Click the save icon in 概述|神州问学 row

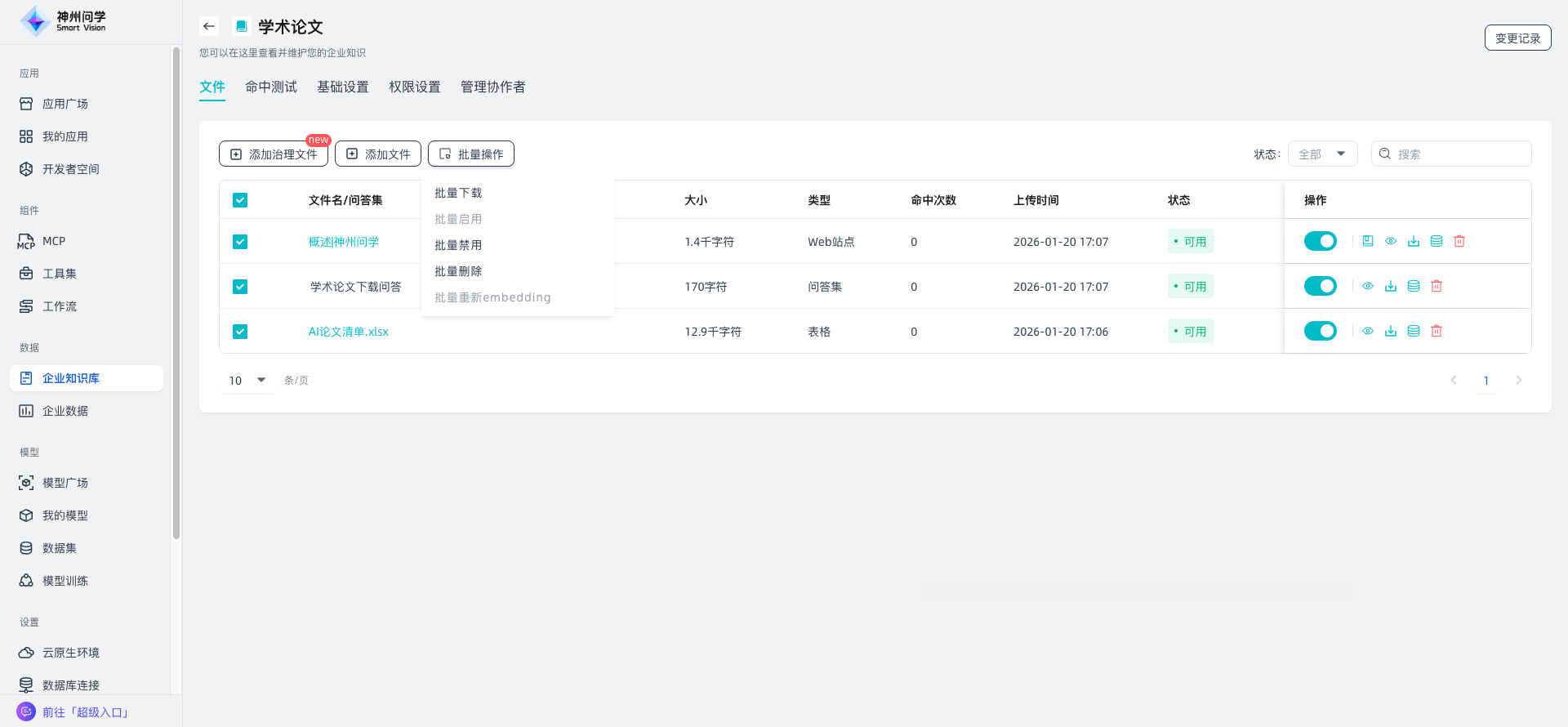point(1368,241)
